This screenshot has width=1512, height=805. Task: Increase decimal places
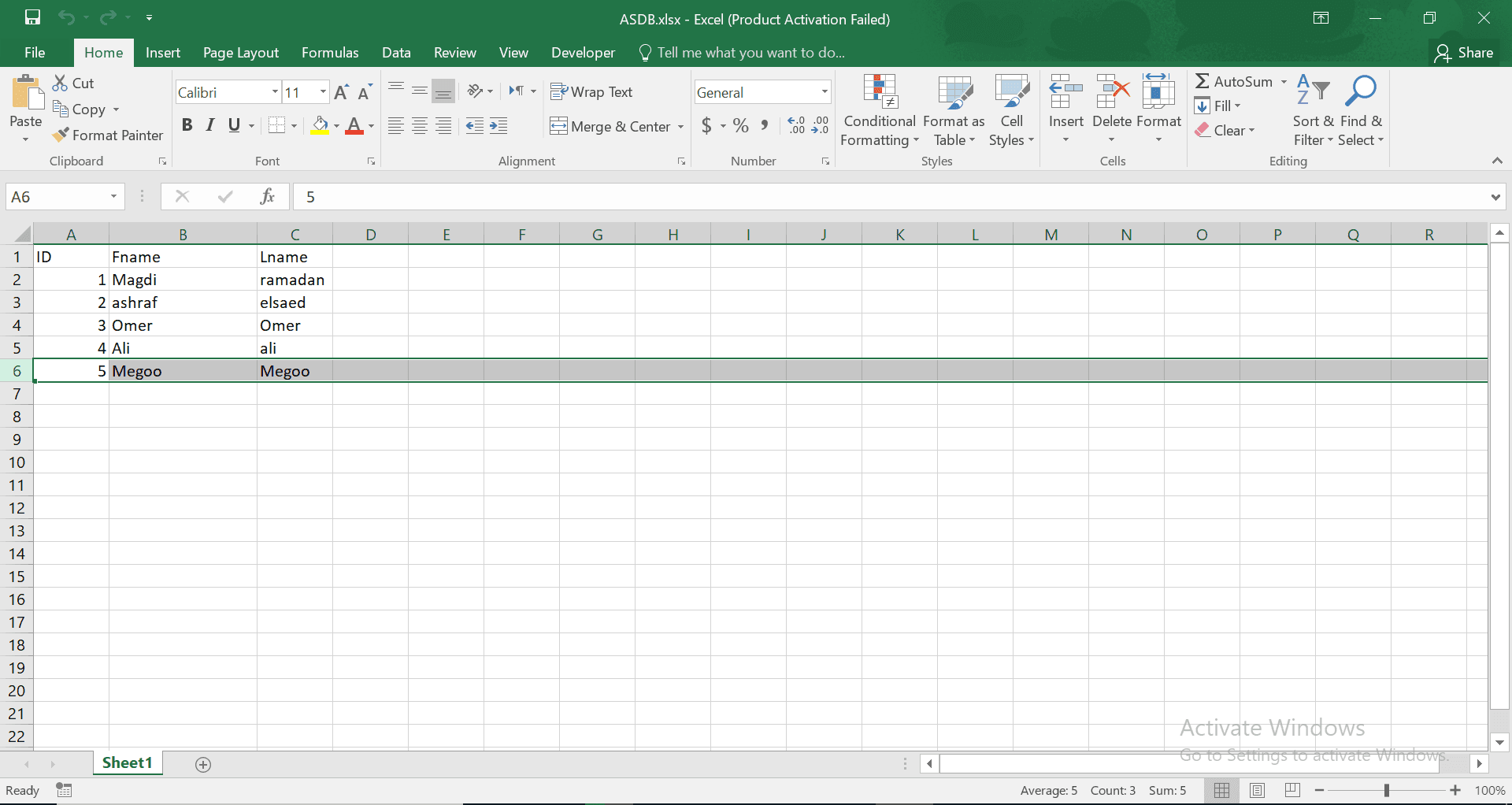(796, 125)
